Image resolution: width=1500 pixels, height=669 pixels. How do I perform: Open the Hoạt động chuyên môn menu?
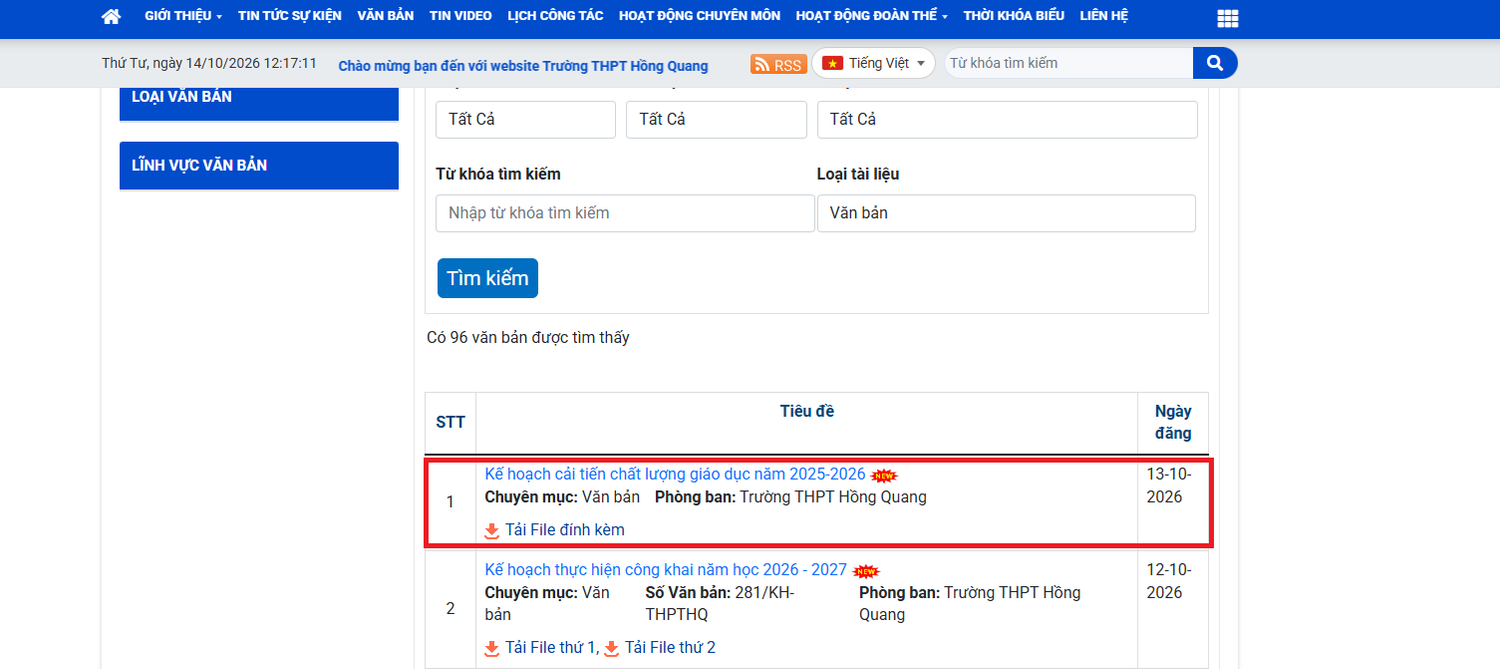pos(699,16)
